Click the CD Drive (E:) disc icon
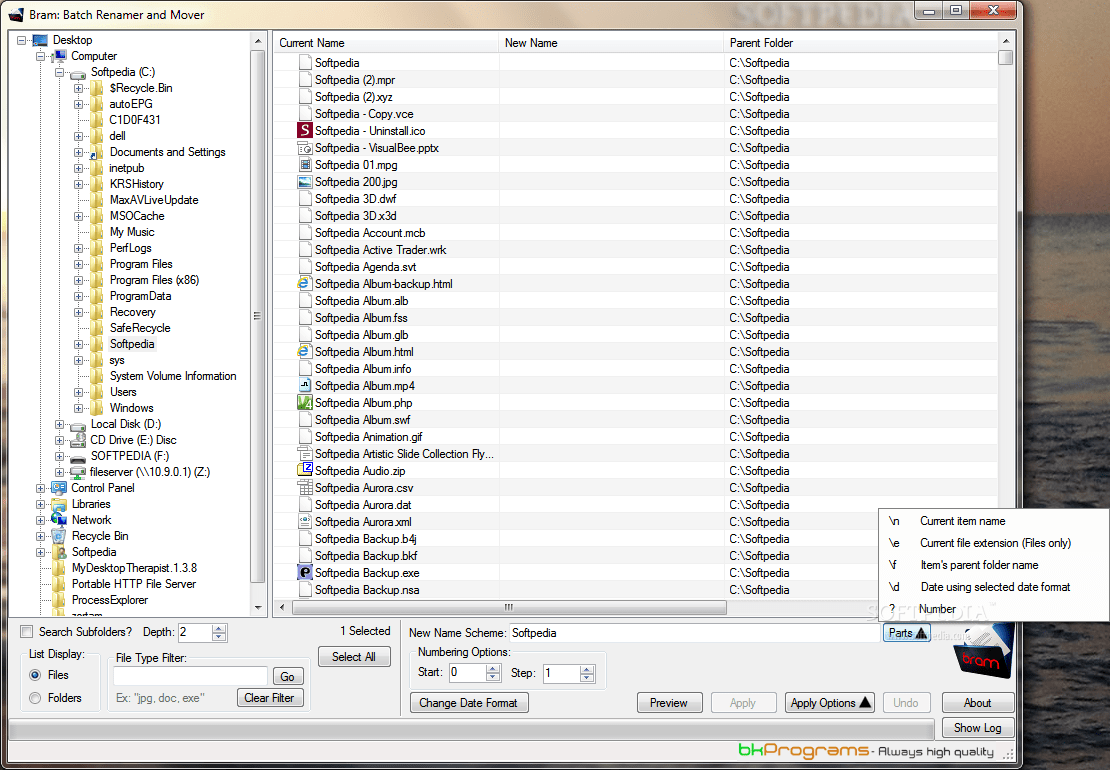1110x770 pixels. click(78, 439)
